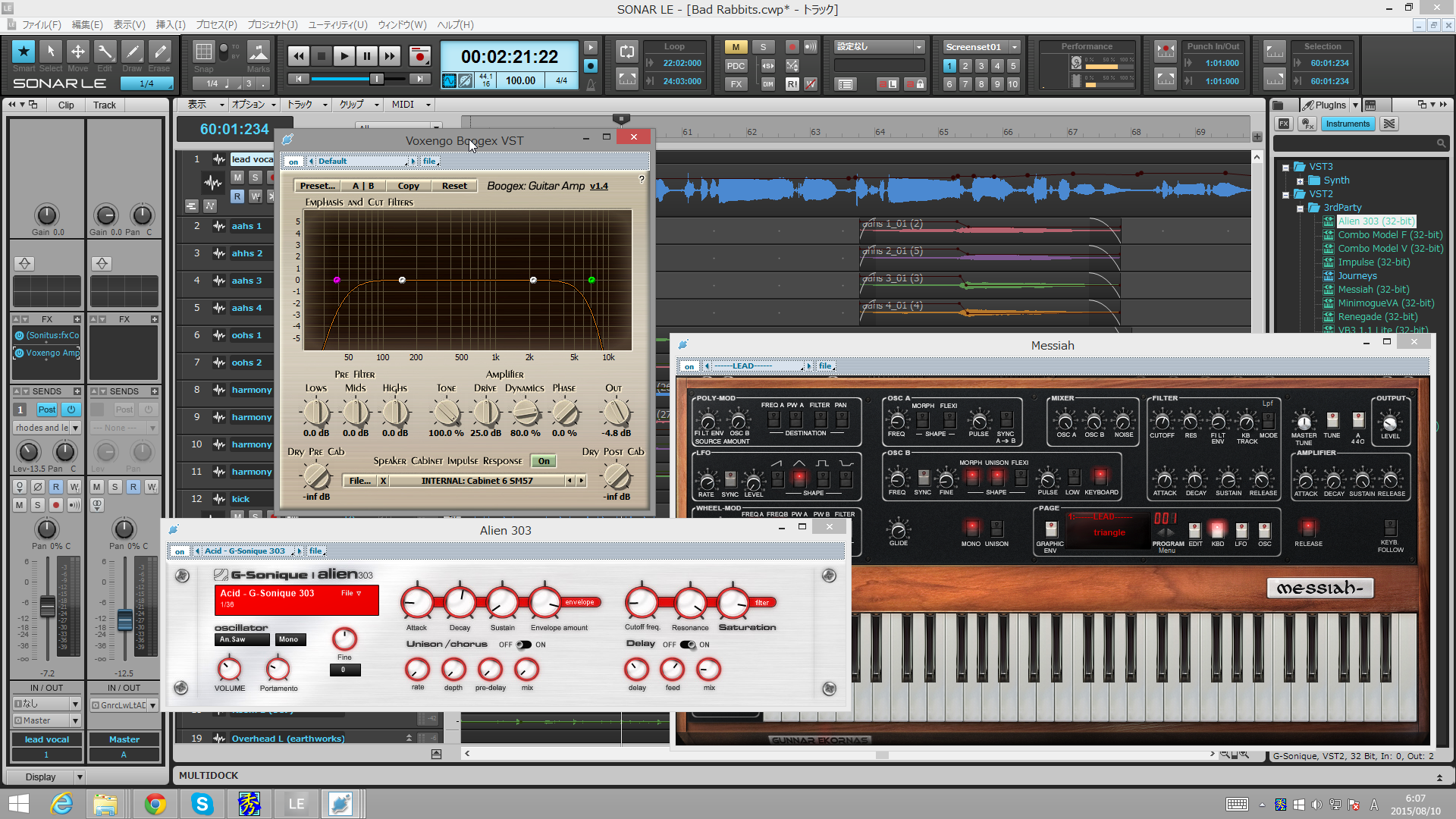Toggle the Punch In/Out record icon
1456x819 pixels.
[x=1166, y=52]
